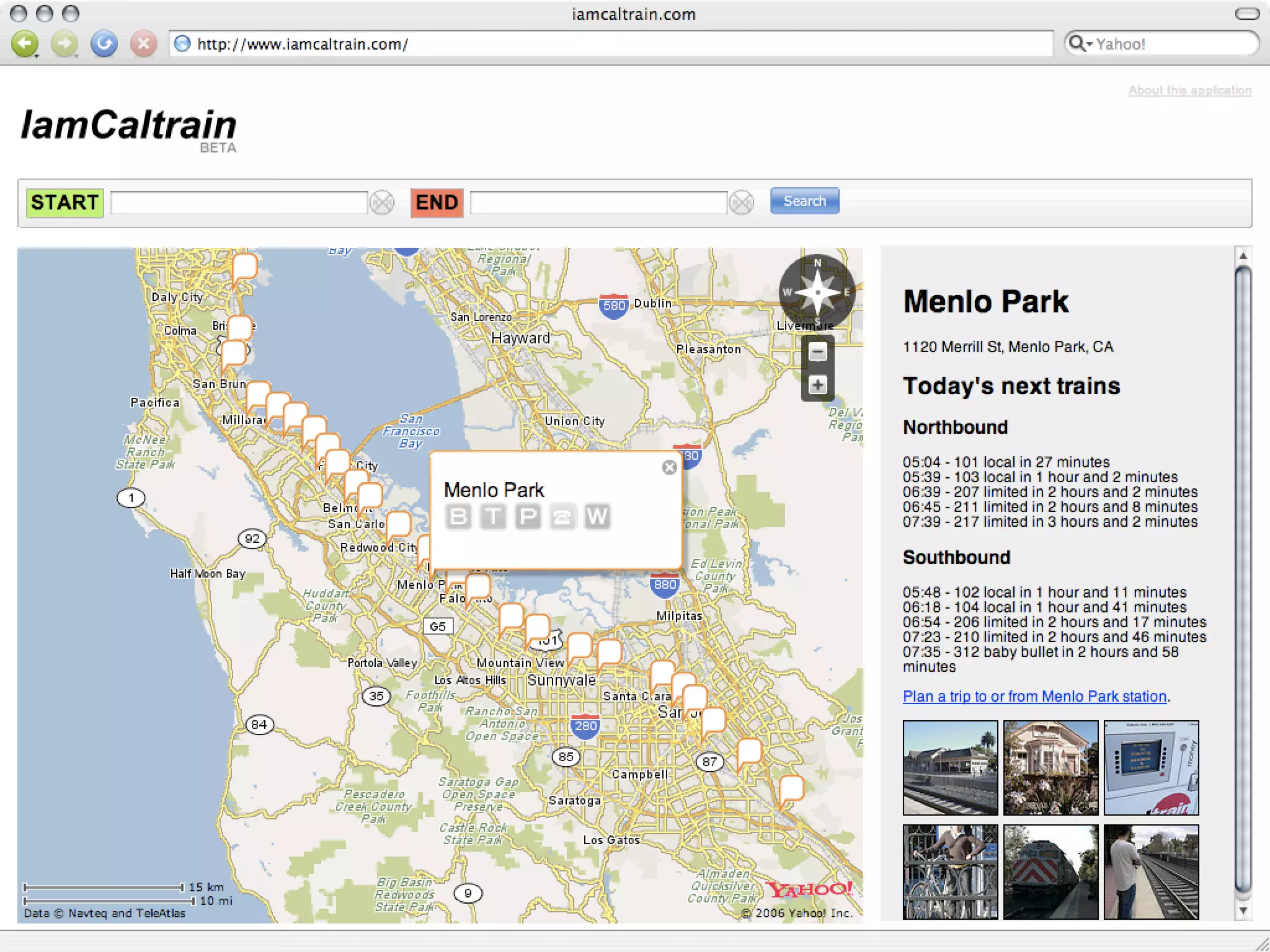Click the END station input field
Viewport: 1270px width, 952px height.
(x=598, y=203)
